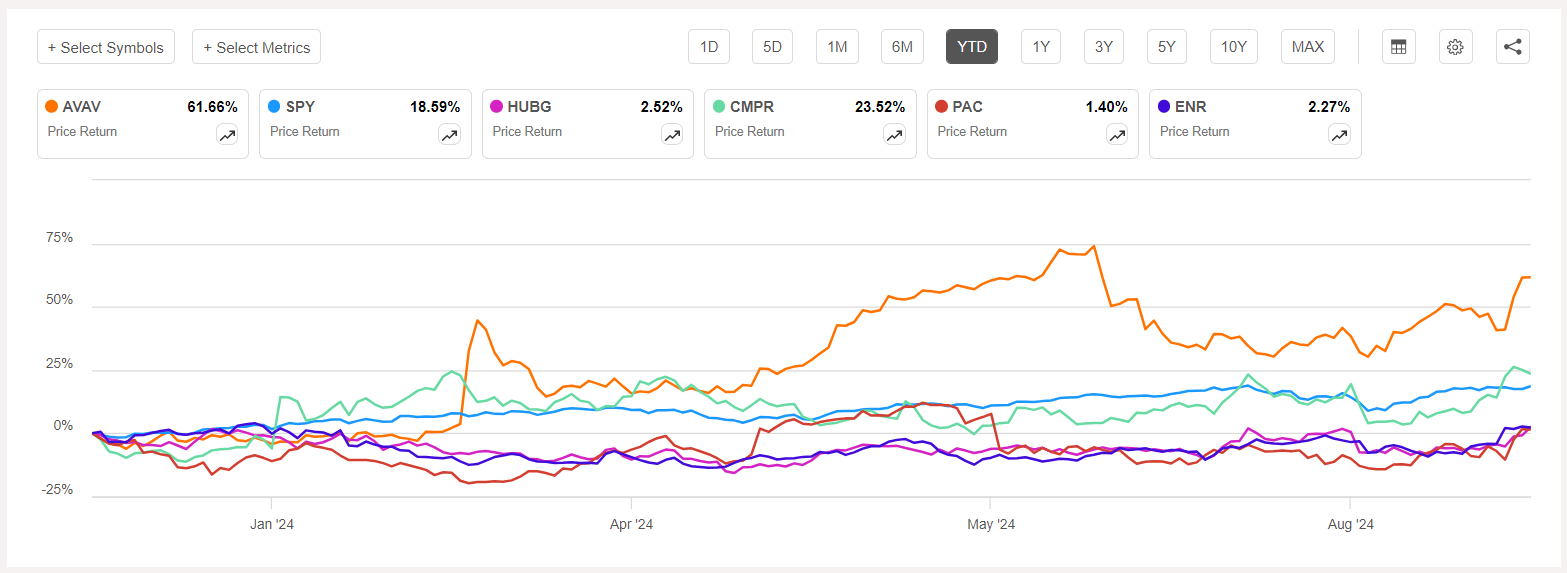Click the orange AVAV color dot

(x=51, y=106)
